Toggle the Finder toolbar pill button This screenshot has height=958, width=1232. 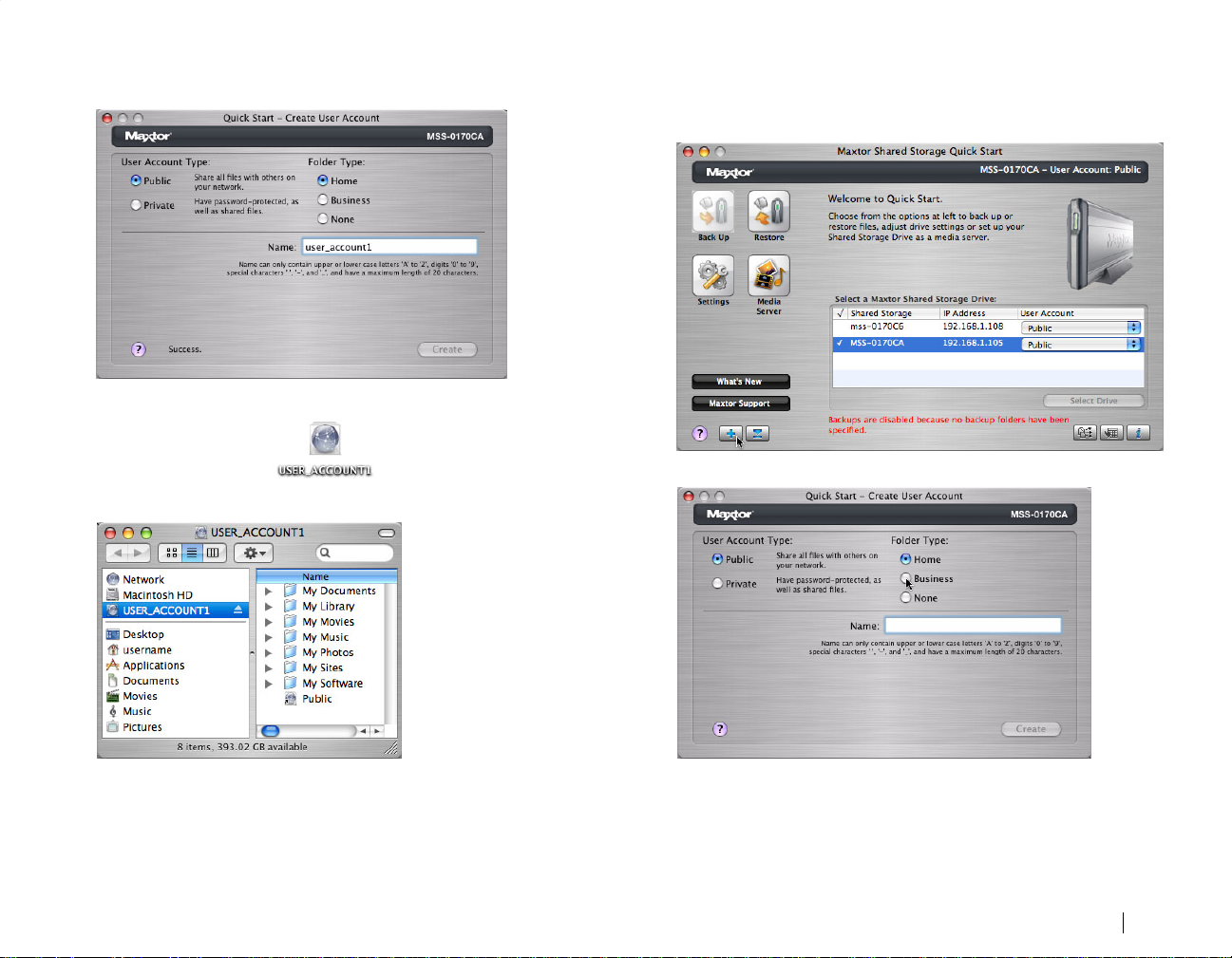[x=387, y=533]
